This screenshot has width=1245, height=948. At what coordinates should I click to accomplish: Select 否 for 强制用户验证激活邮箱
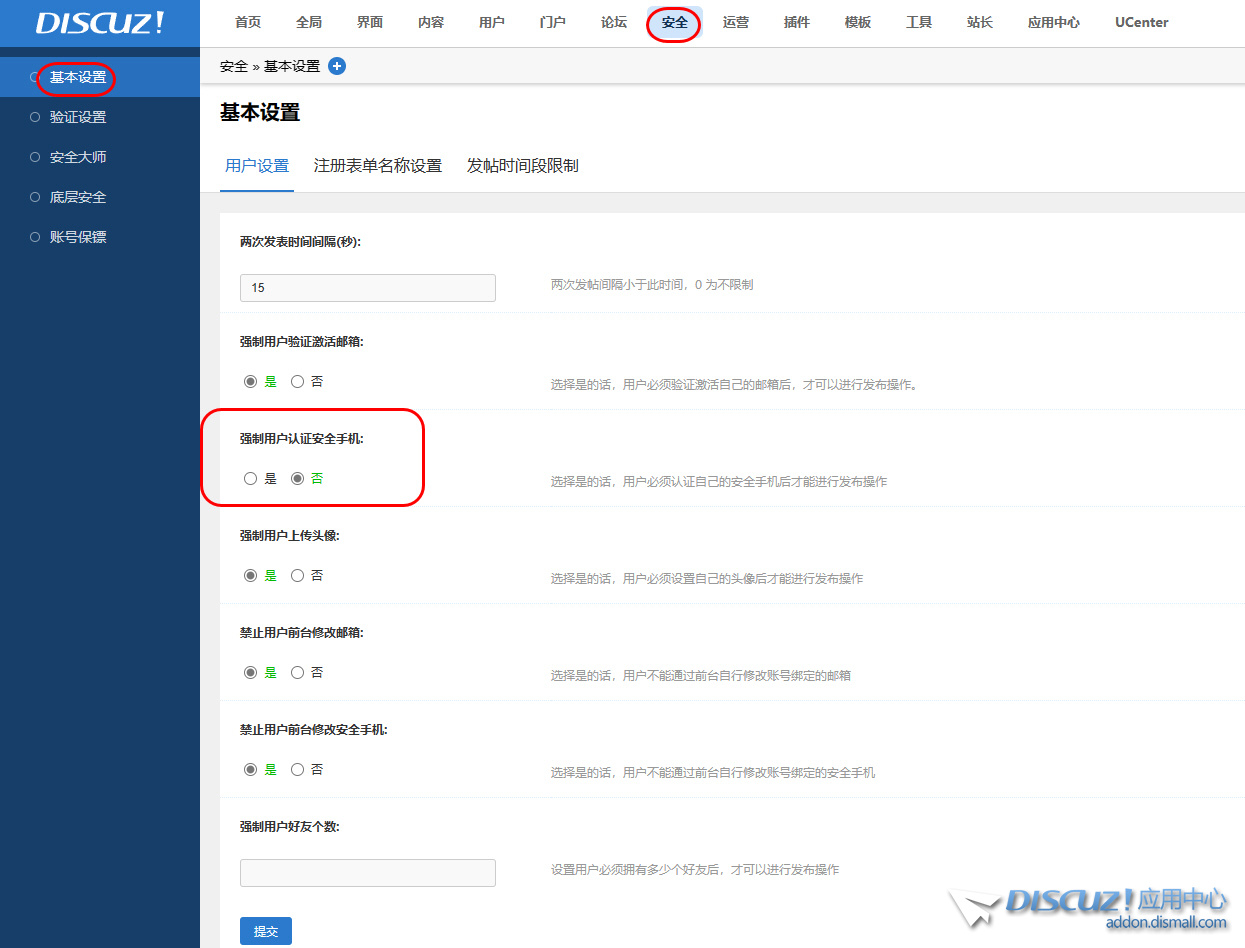pos(298,382)
